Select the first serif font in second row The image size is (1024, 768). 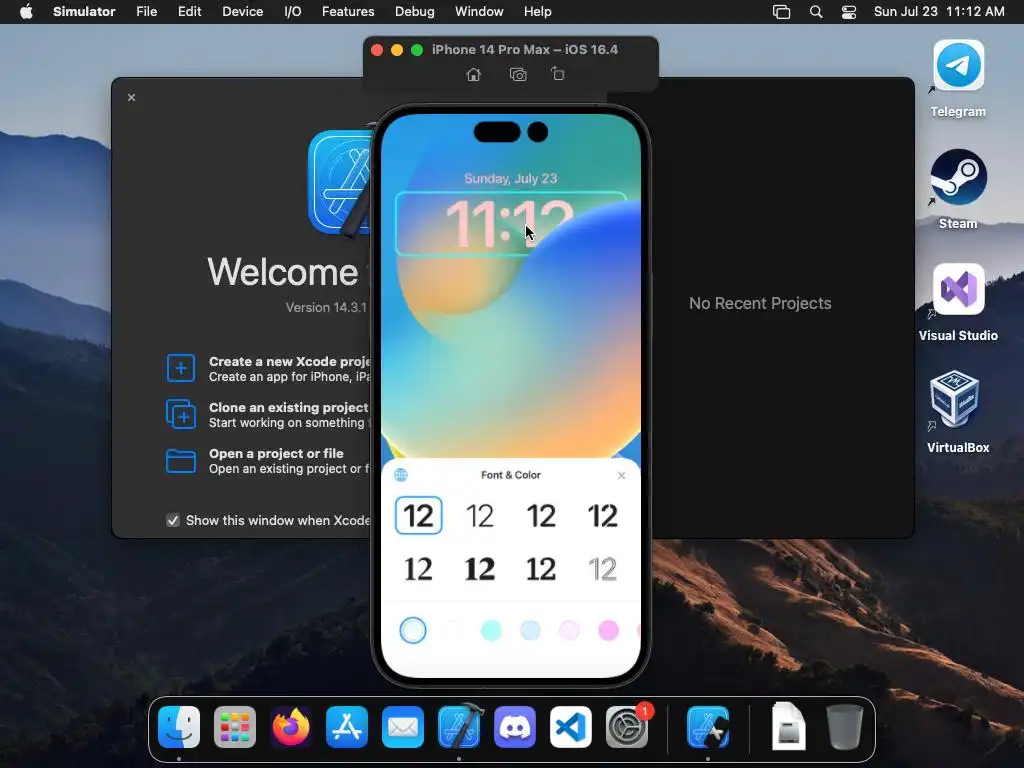coord(419,569)
